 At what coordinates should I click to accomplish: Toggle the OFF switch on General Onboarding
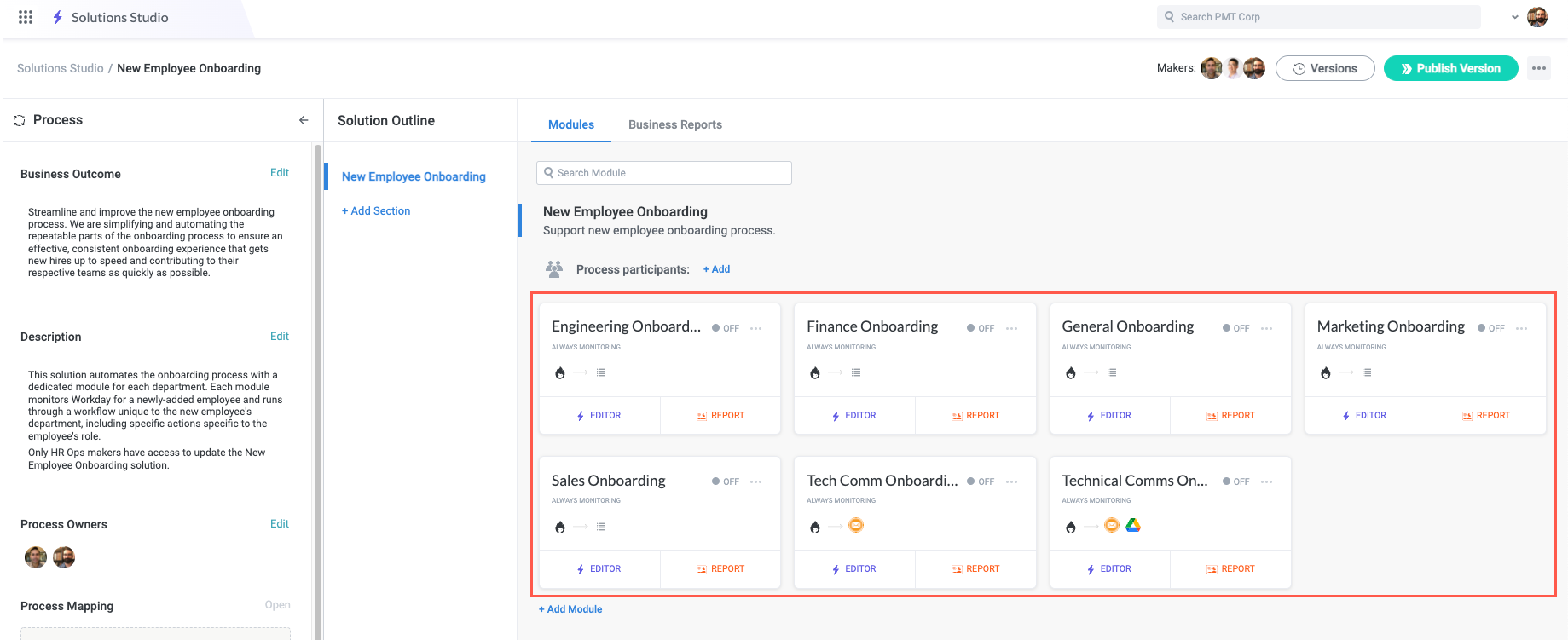tap(1235, 328)
